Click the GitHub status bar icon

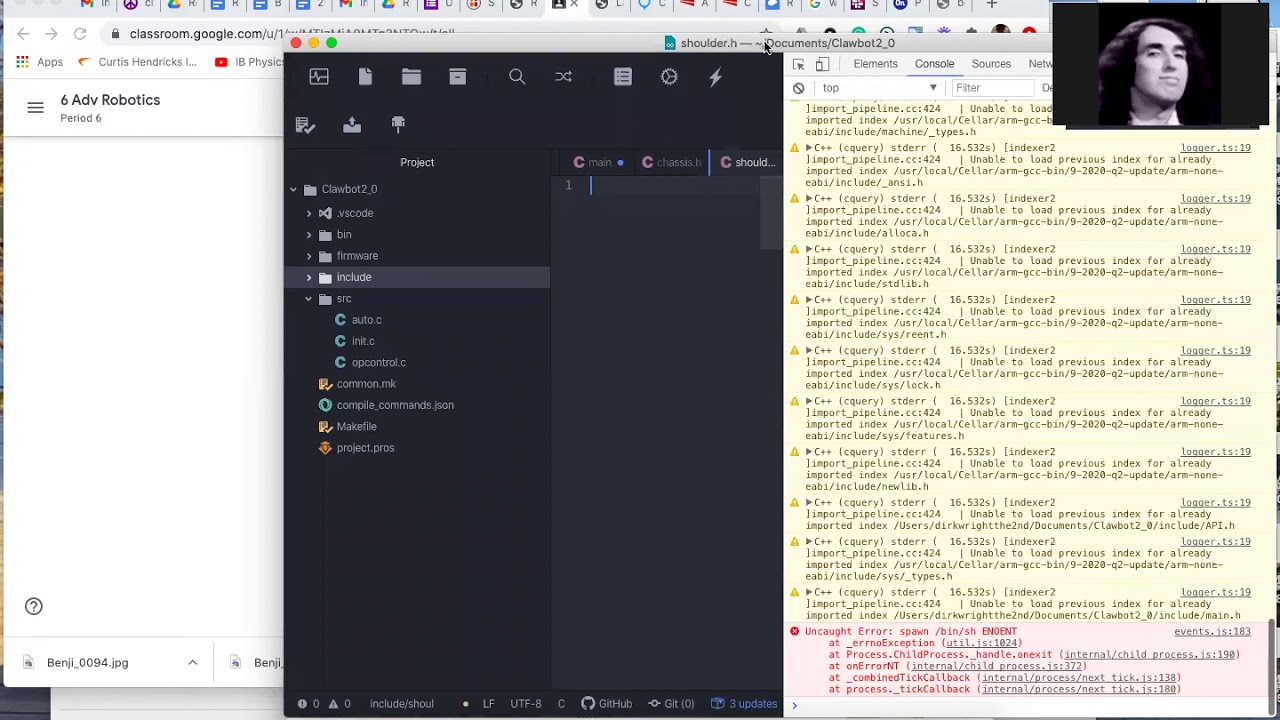coord(607,704)
